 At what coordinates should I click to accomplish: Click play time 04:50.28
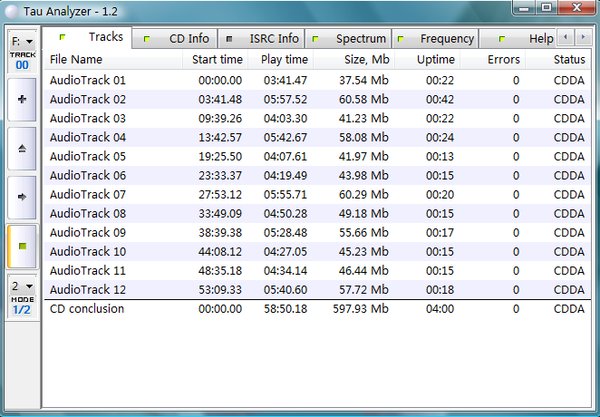click(x=285, y=213)
